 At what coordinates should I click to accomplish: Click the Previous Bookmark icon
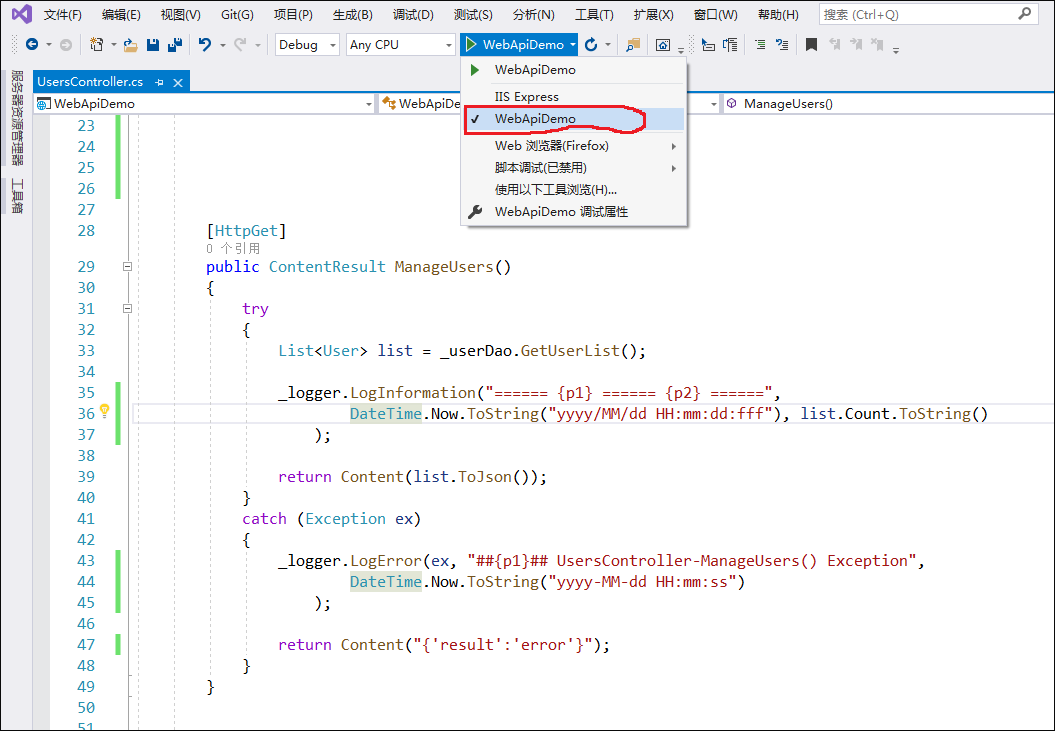point(834,44)
